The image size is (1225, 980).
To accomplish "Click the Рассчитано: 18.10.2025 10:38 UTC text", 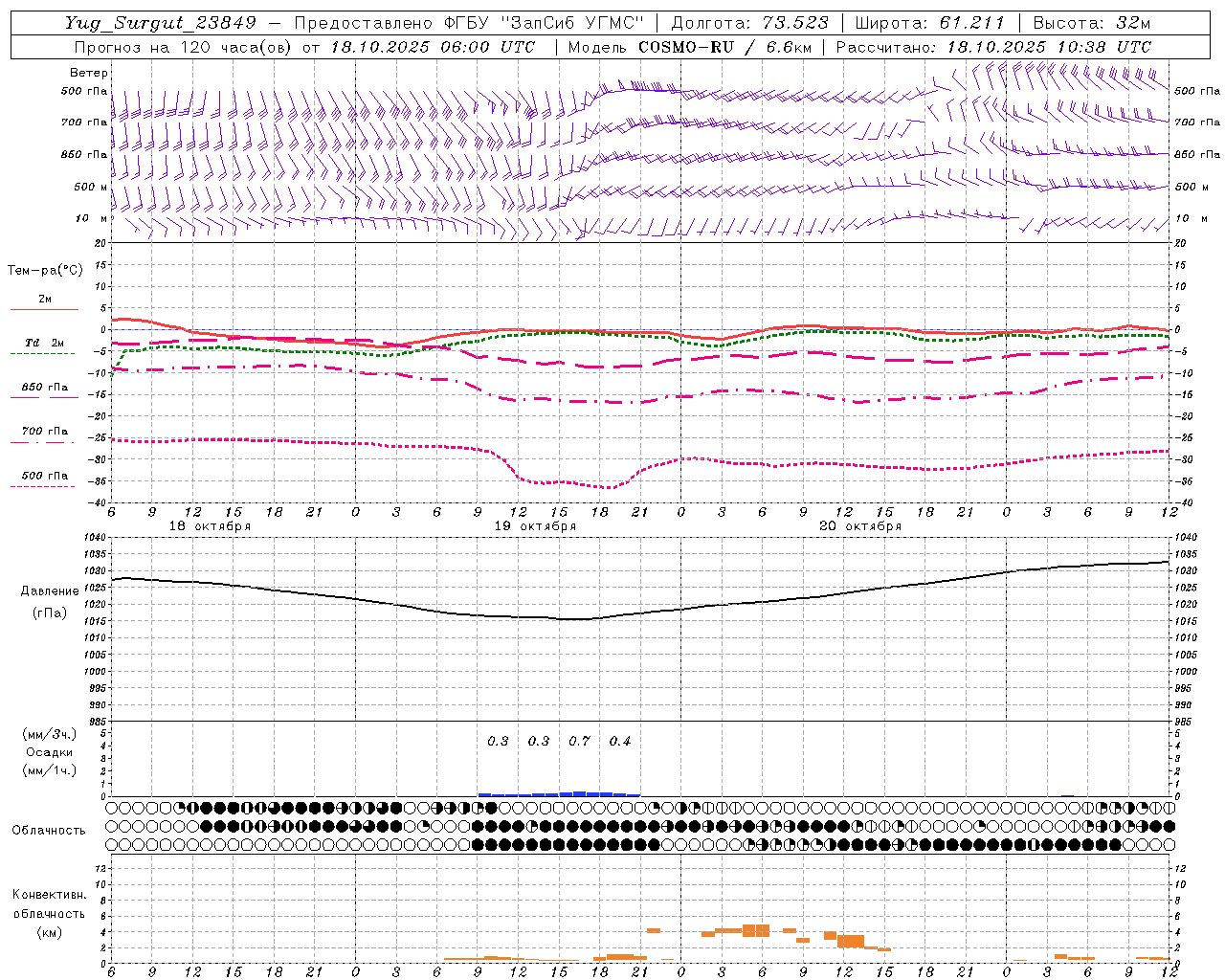I will click(993, 47).
